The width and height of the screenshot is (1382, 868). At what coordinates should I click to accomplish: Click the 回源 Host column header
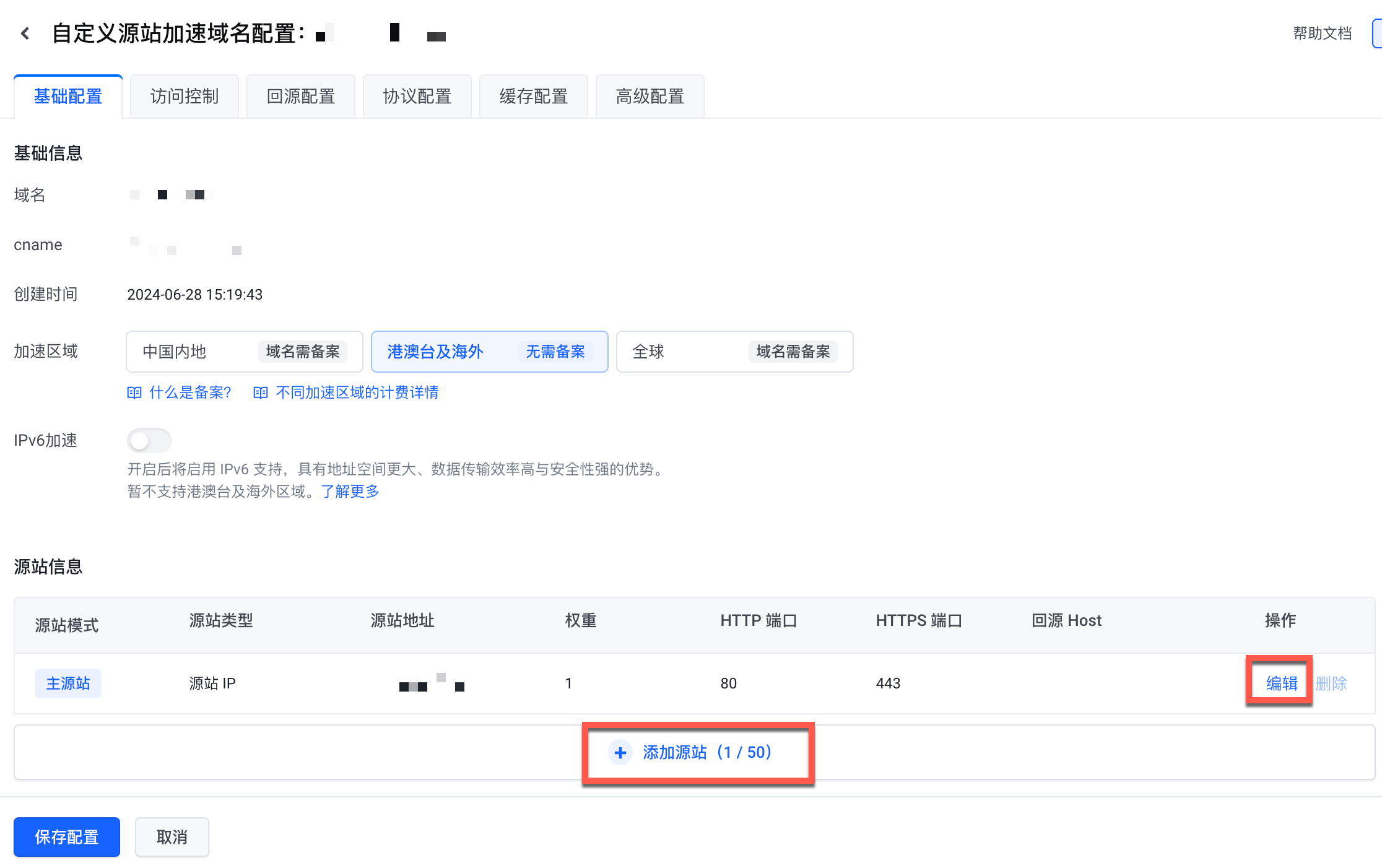pyautogui.click(x=1066, y=620)
